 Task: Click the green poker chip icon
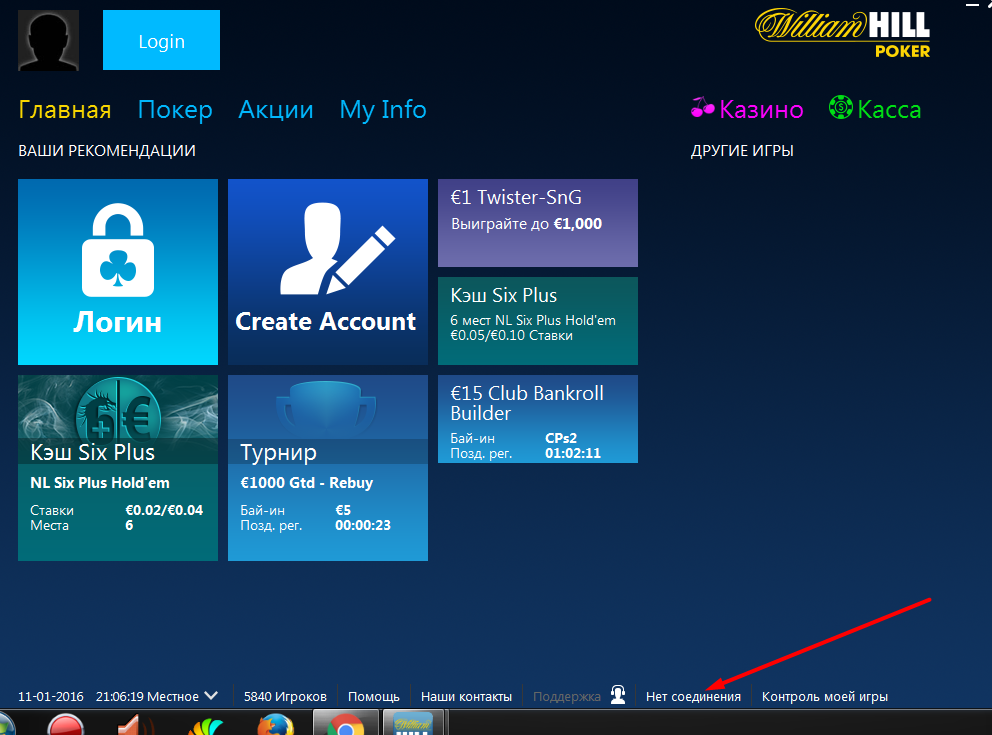(x=841, y=108)
